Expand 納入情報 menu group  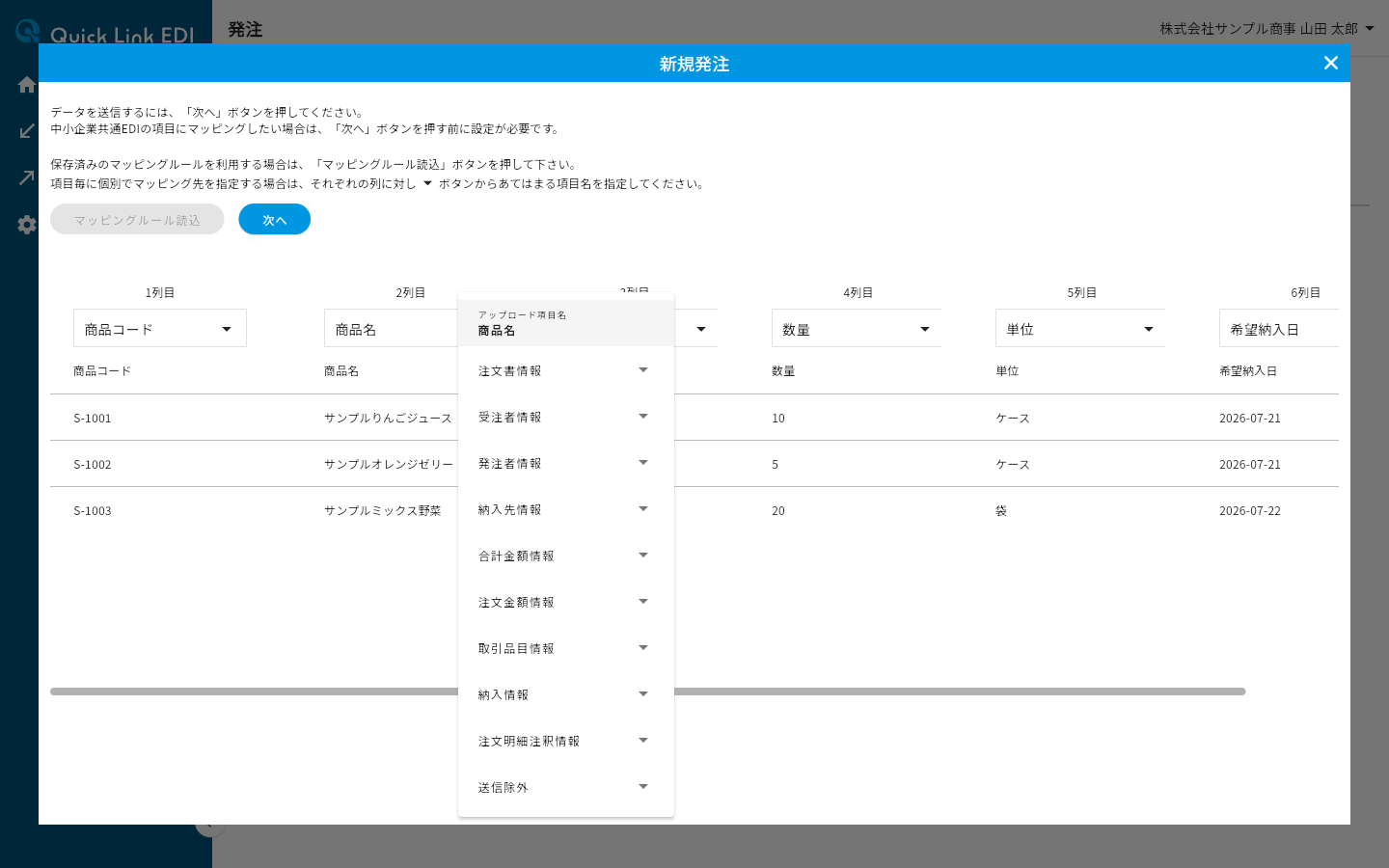tap(566, 694)
